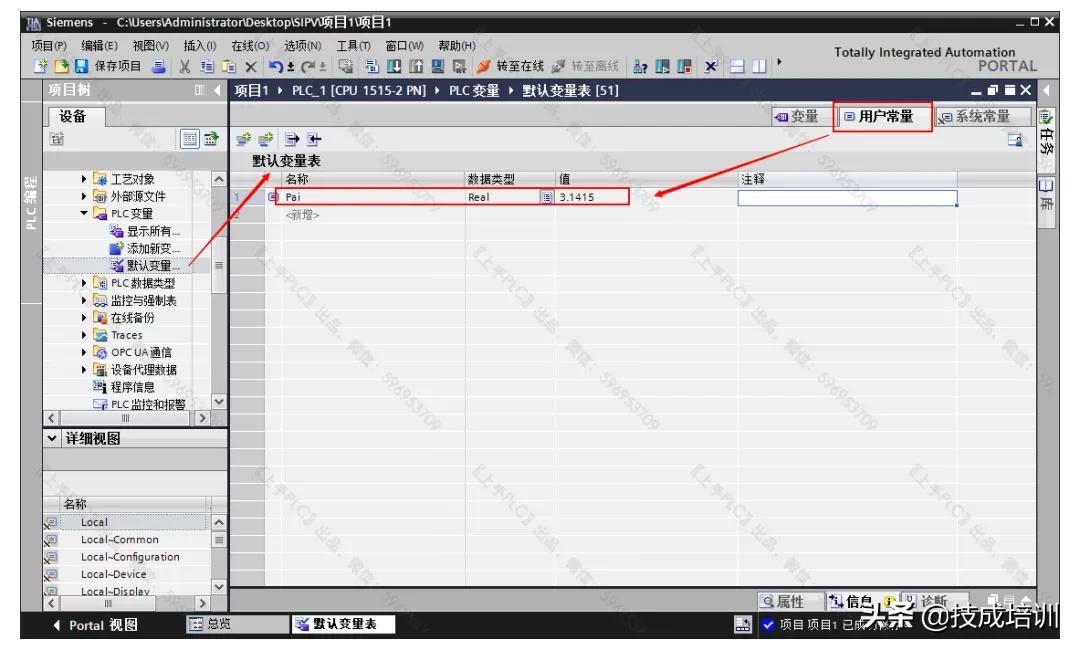Screen dimensions: 1080x650
Task: Click project tree show overview icon
Action: [x=189, y=138]
